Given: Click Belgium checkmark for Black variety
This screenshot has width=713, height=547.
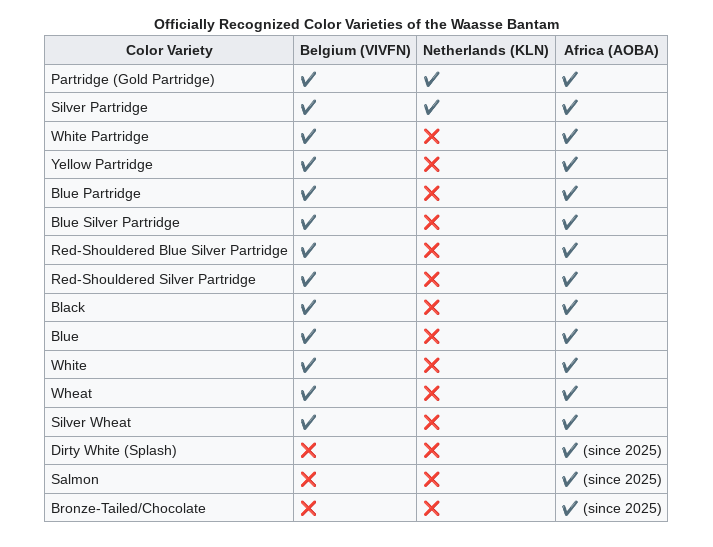Looking at the screenshot, I should pos(308,308).
